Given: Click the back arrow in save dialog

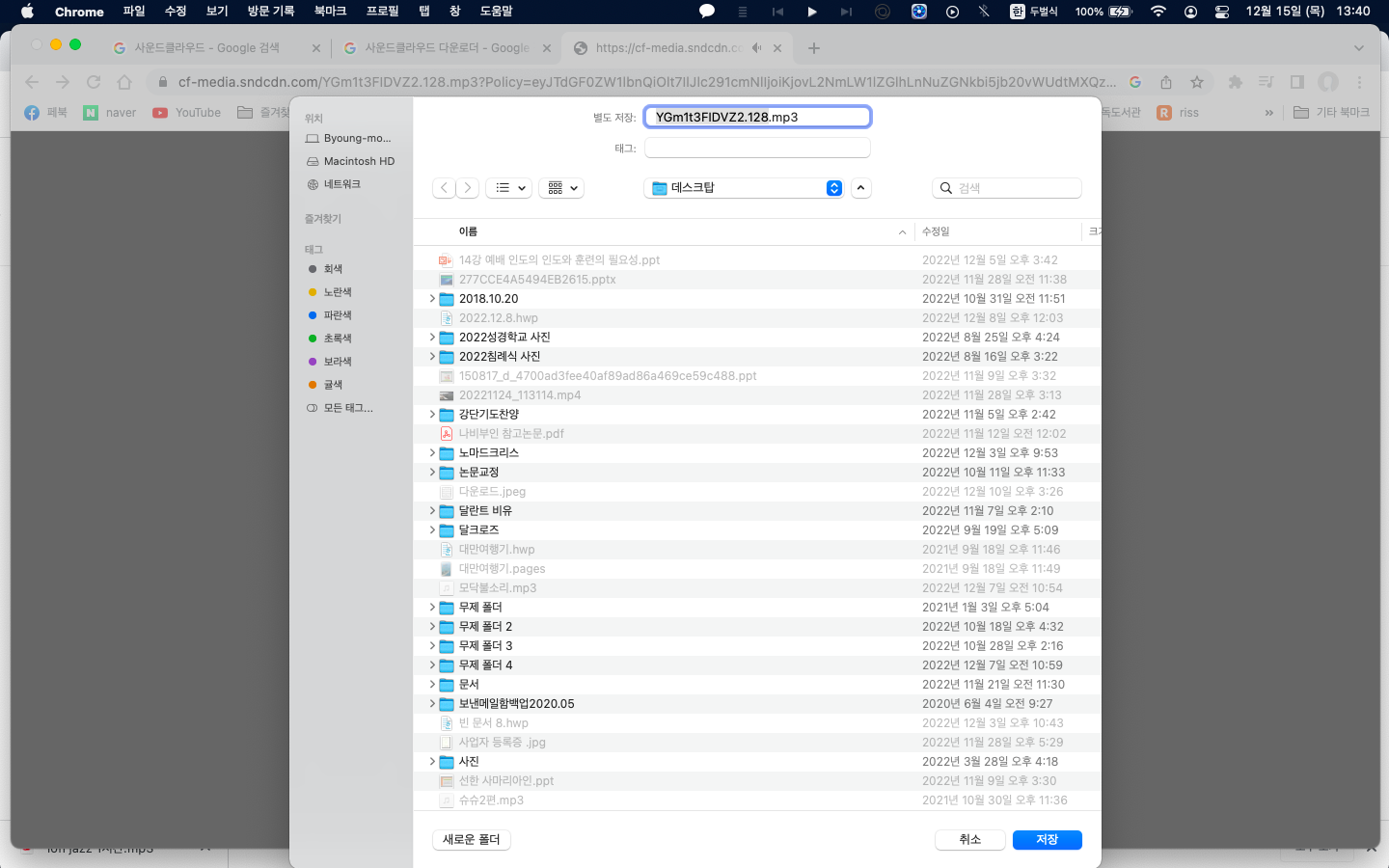Looking at the screenshot, I should coord(444,188).
